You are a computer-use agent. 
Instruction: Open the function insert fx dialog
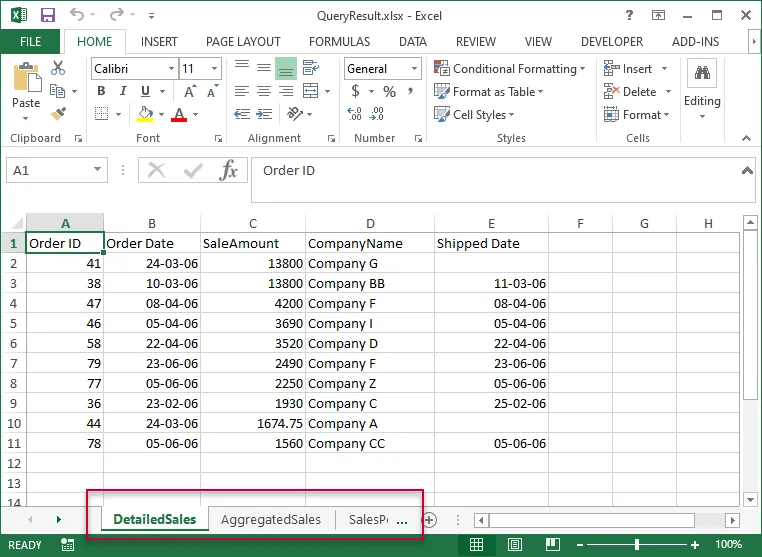tap(228, 171)
